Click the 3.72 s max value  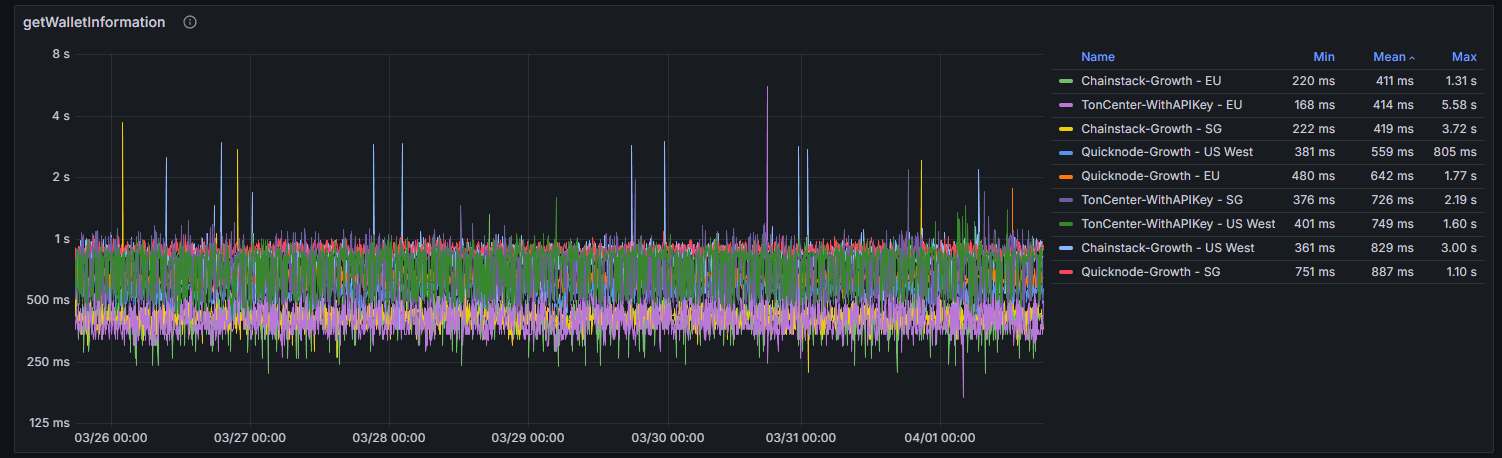tap(1461, 129)
